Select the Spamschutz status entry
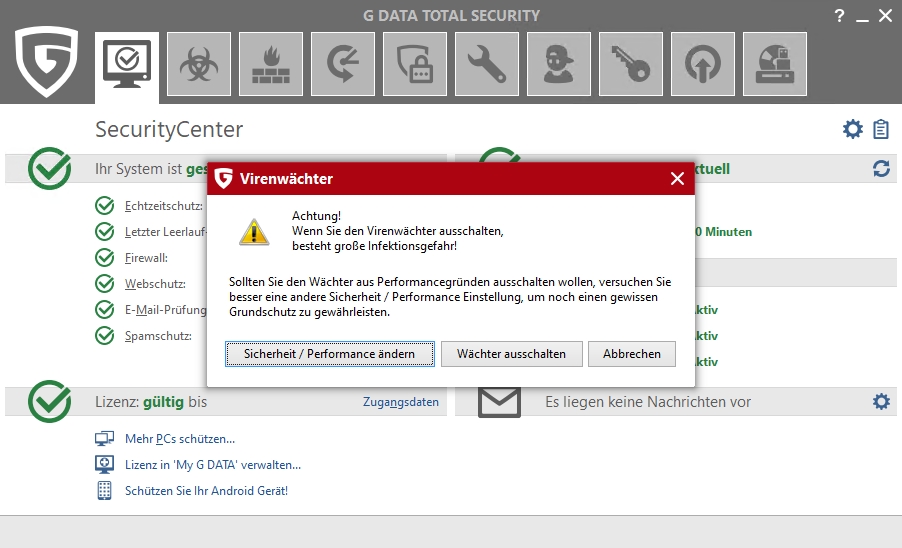Viewport: 902px width, 548px height. click(158, 335)
